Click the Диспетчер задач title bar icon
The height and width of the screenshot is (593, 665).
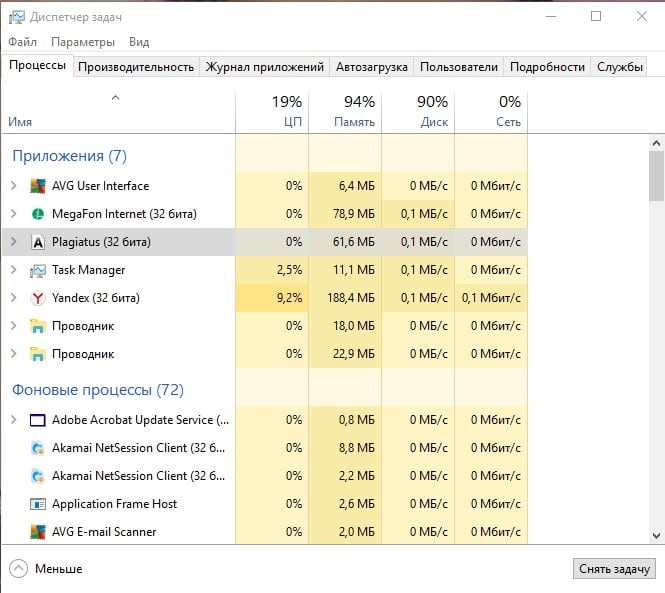(x=17, y=17)
